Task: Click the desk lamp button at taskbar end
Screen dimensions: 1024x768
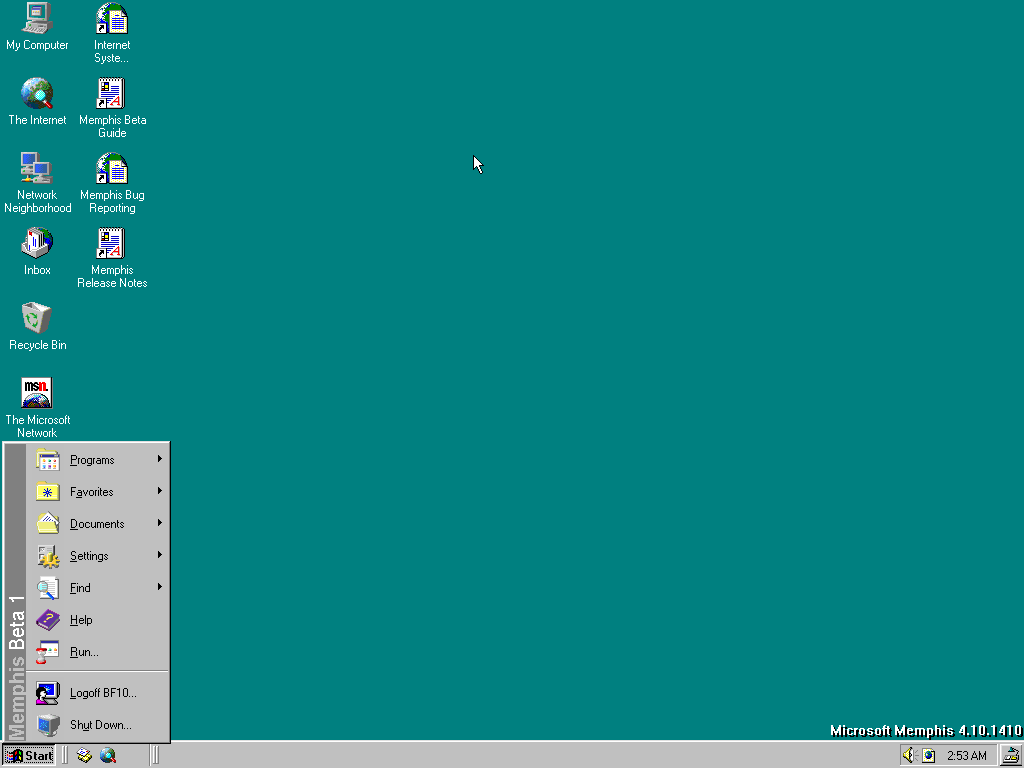Action: click(x=1010, y=756)
